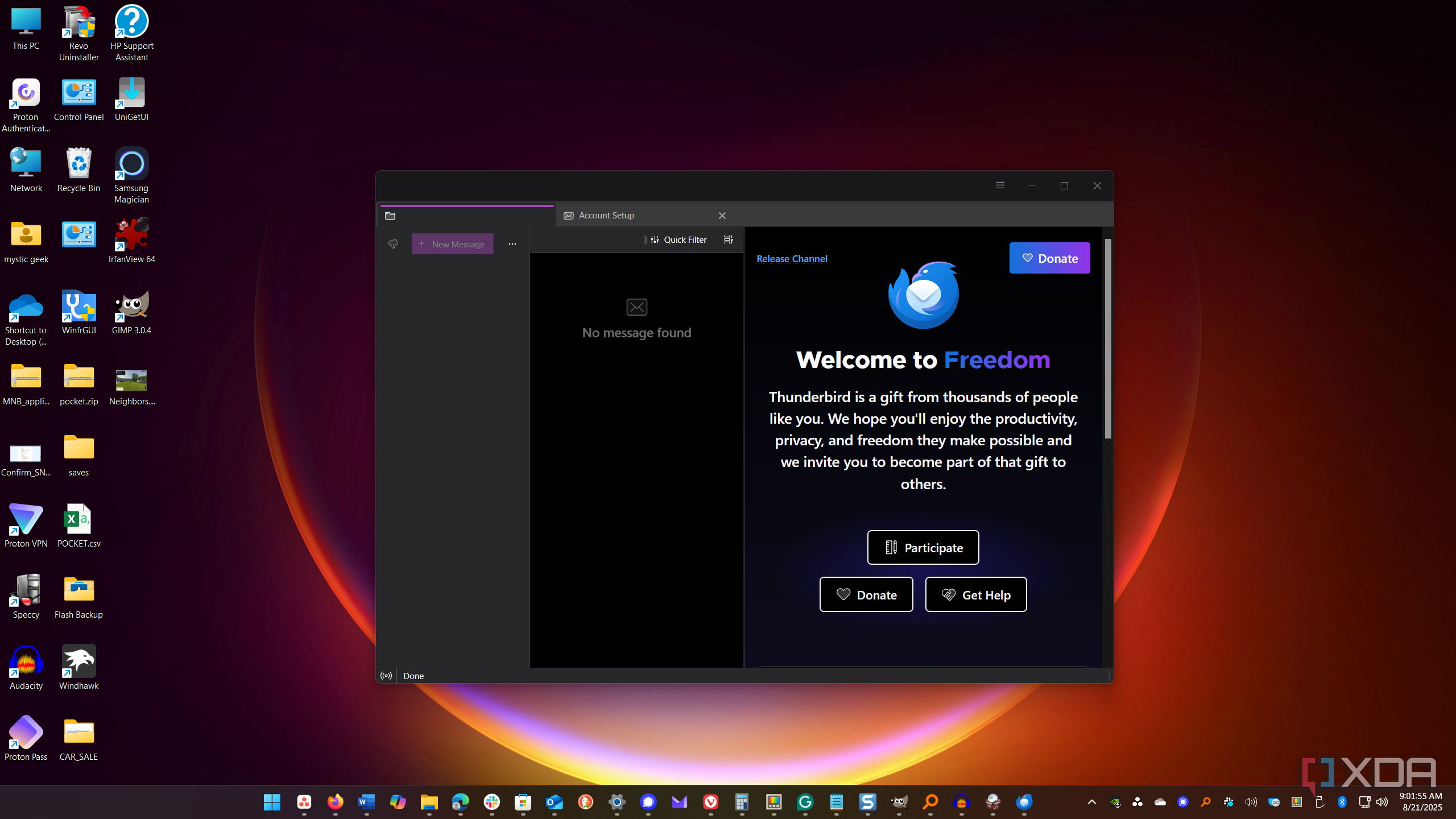Open the folder pane options (three dots)
The height and width of the screenshot is (819, 1456).
[x=512, y=244]
